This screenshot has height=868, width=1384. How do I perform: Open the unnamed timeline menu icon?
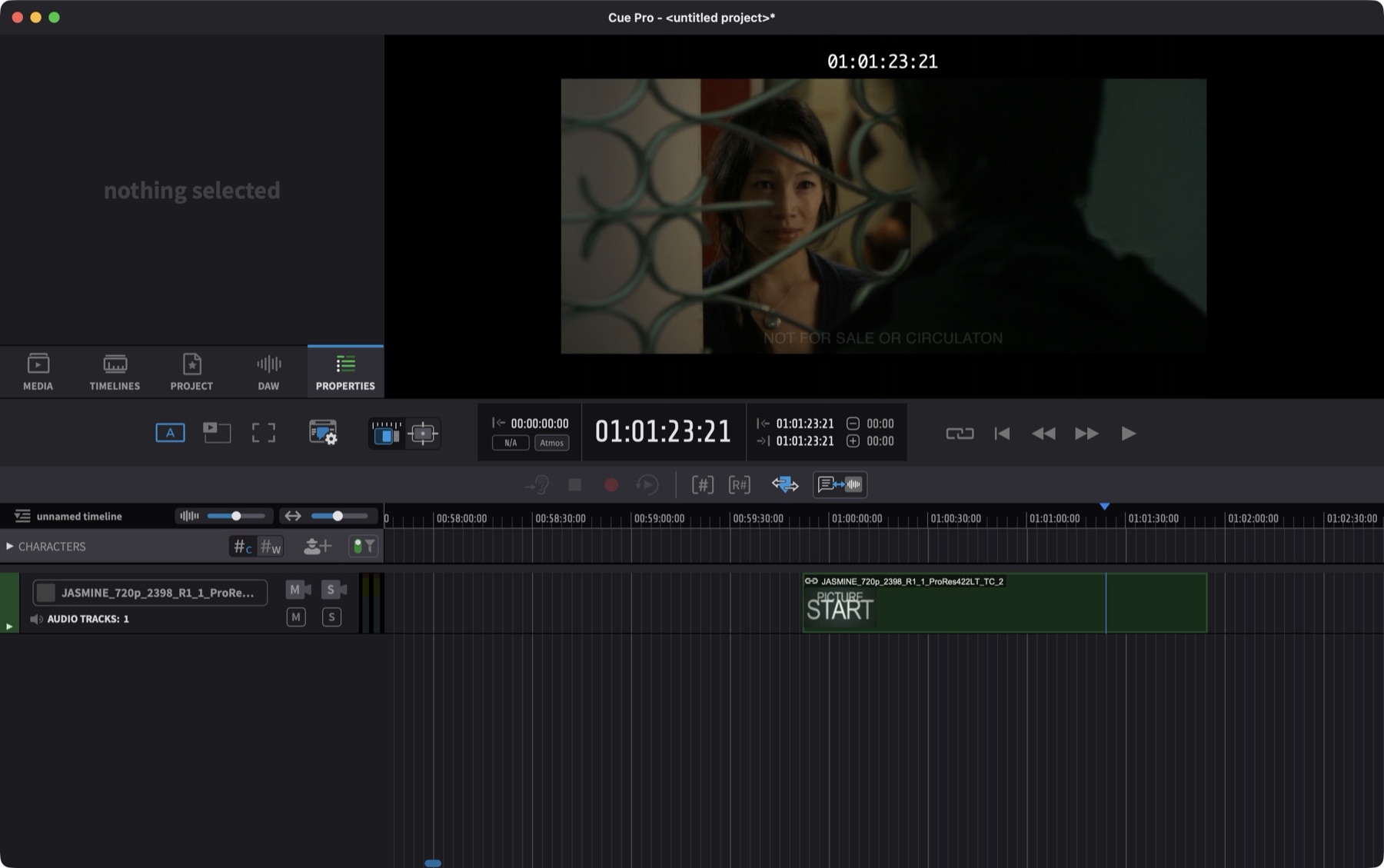(x=22, y=517)
